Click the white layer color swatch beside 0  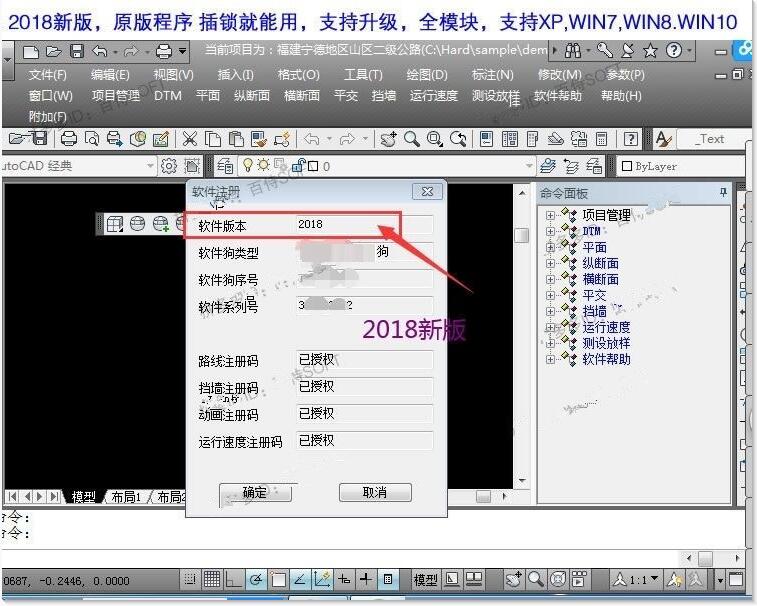[313, 166]
